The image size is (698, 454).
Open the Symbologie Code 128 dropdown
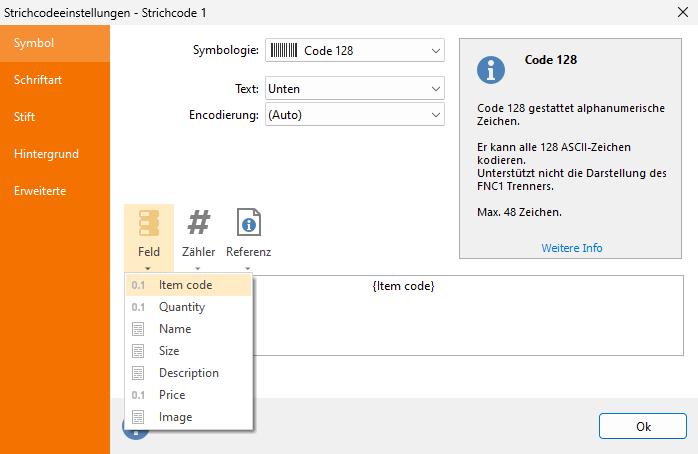pos(355,50)
